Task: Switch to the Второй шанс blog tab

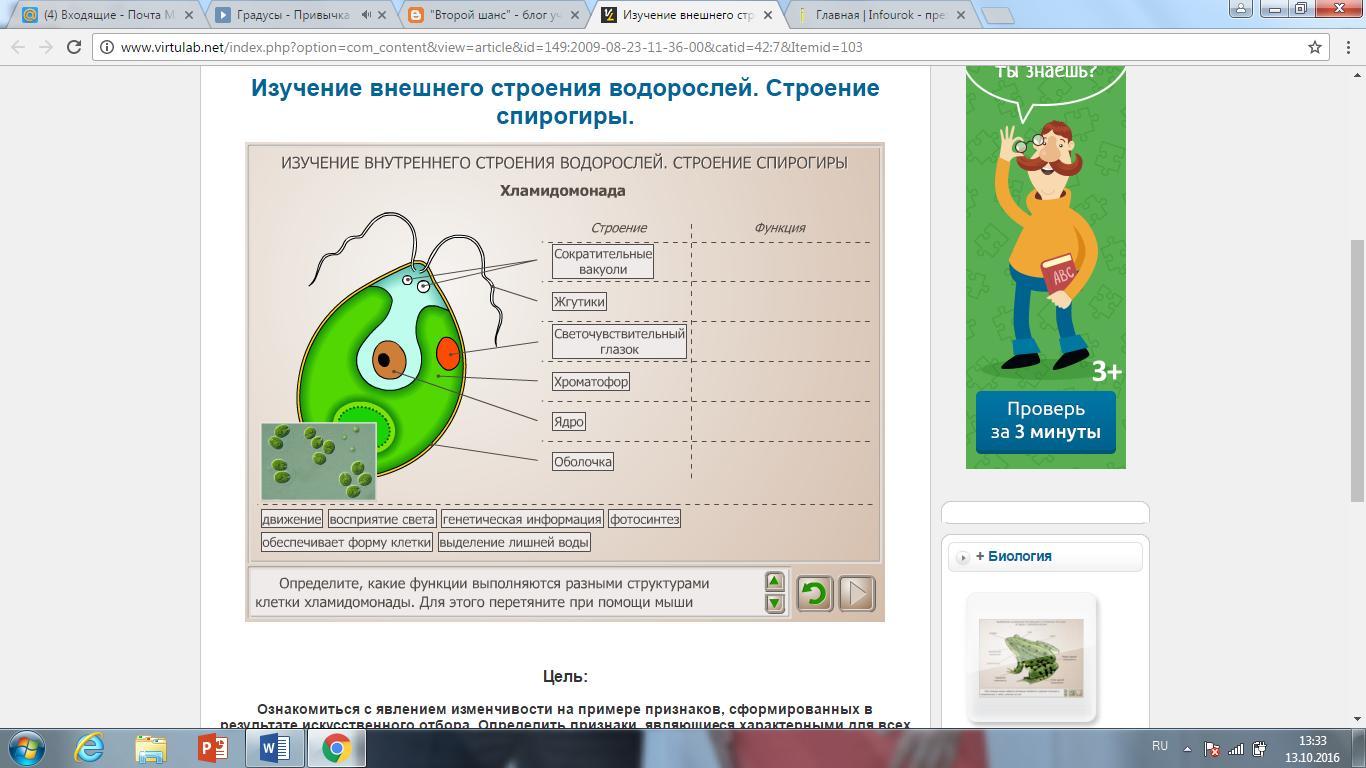Action: click(x=495, y=15)
